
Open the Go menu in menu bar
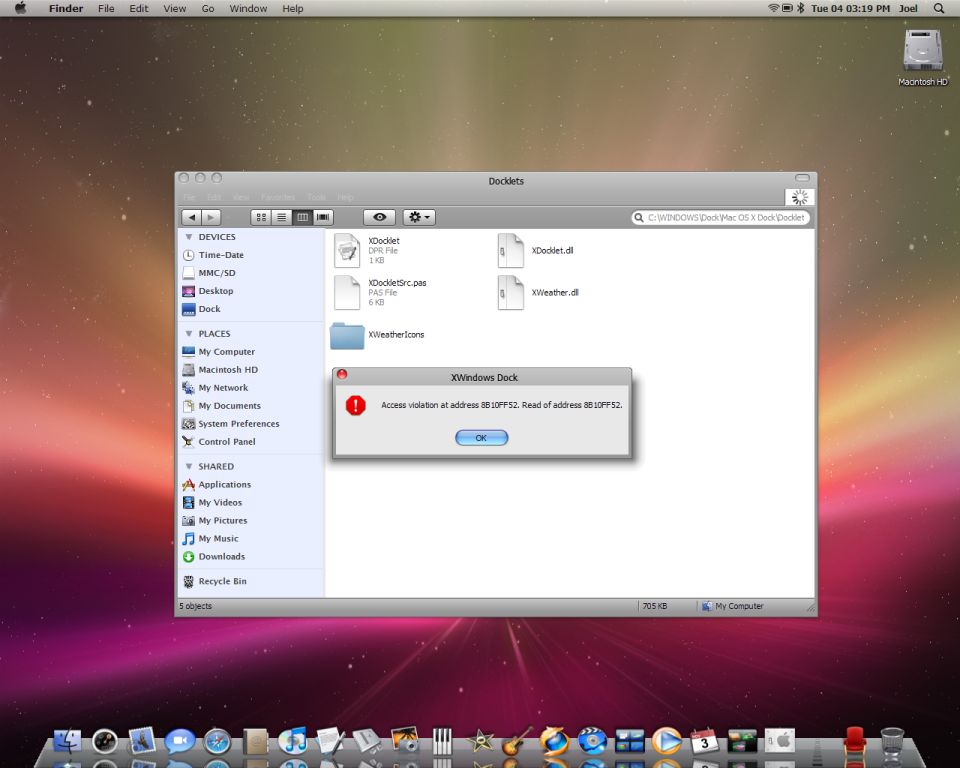pyautogui.click(x=208, y=9)
